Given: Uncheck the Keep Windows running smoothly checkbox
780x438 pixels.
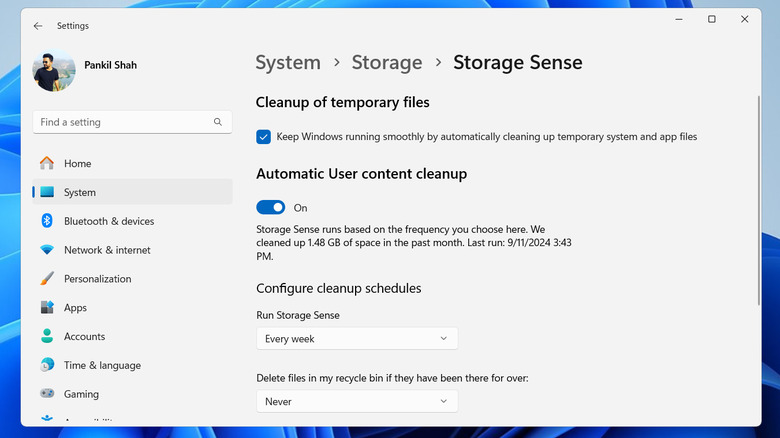Looking at the screenshot, I should pyautogui.click(x=263, y=137).
